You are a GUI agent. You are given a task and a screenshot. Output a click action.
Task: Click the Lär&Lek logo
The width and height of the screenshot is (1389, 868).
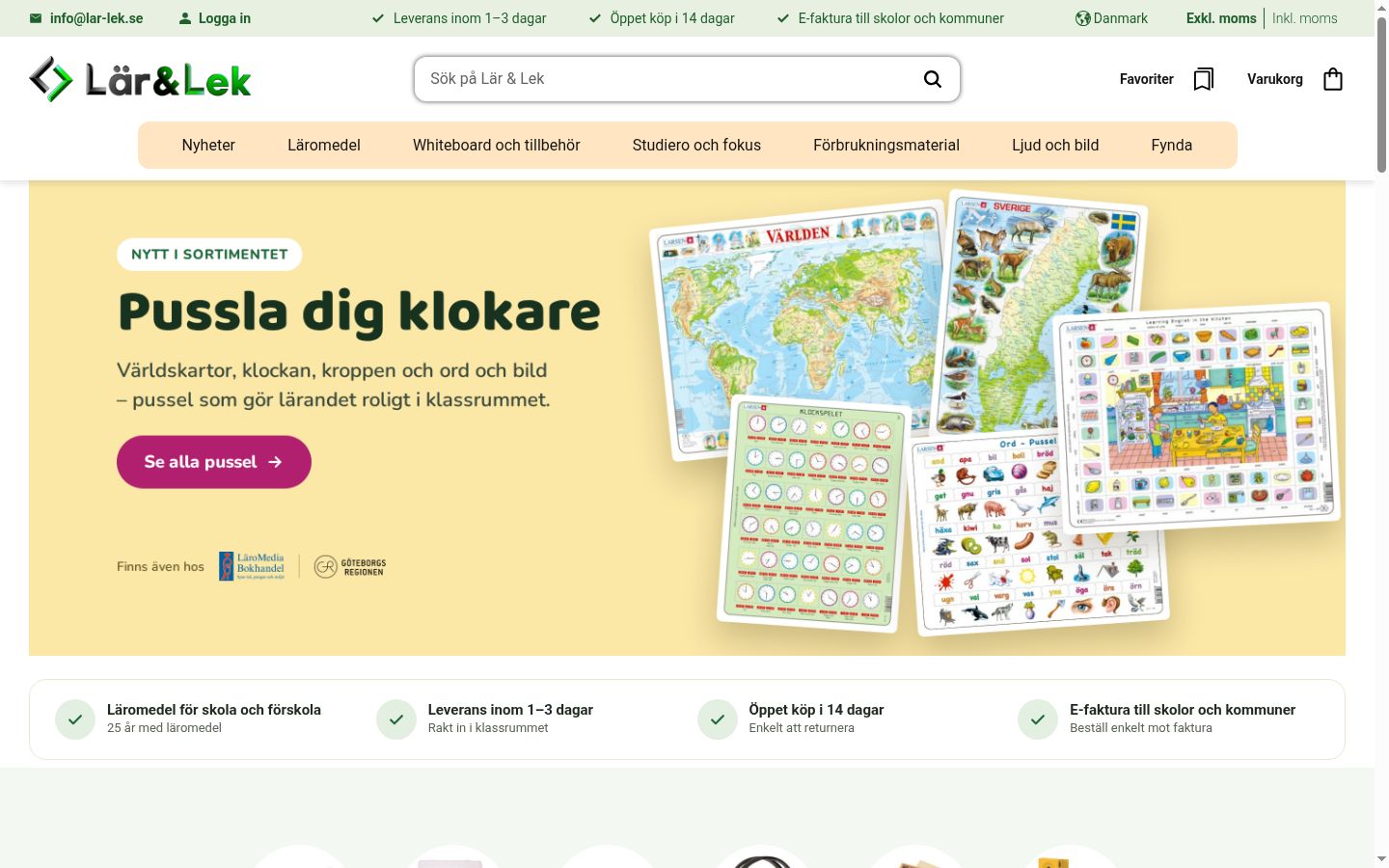click(140, 79)
